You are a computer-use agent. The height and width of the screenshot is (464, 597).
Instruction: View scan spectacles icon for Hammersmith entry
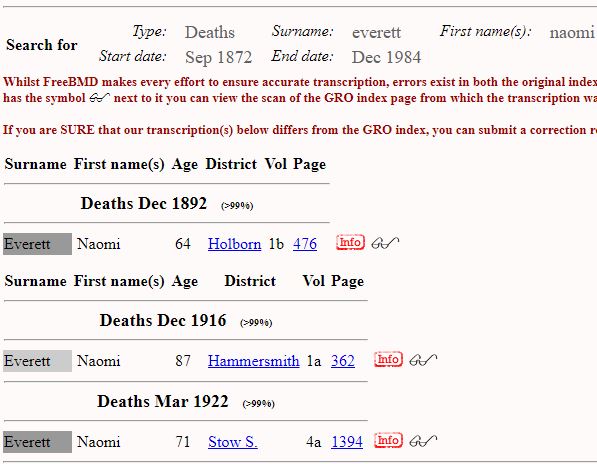click(423, 360)
